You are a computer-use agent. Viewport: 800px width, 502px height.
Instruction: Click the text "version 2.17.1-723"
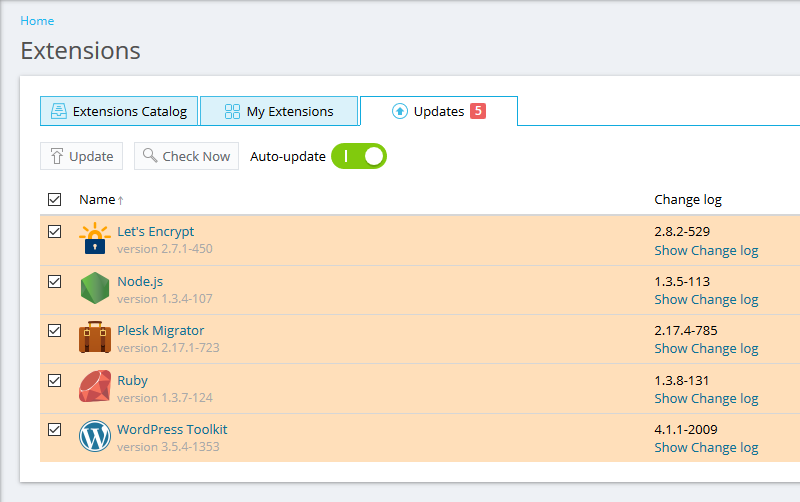pos(168,348)
